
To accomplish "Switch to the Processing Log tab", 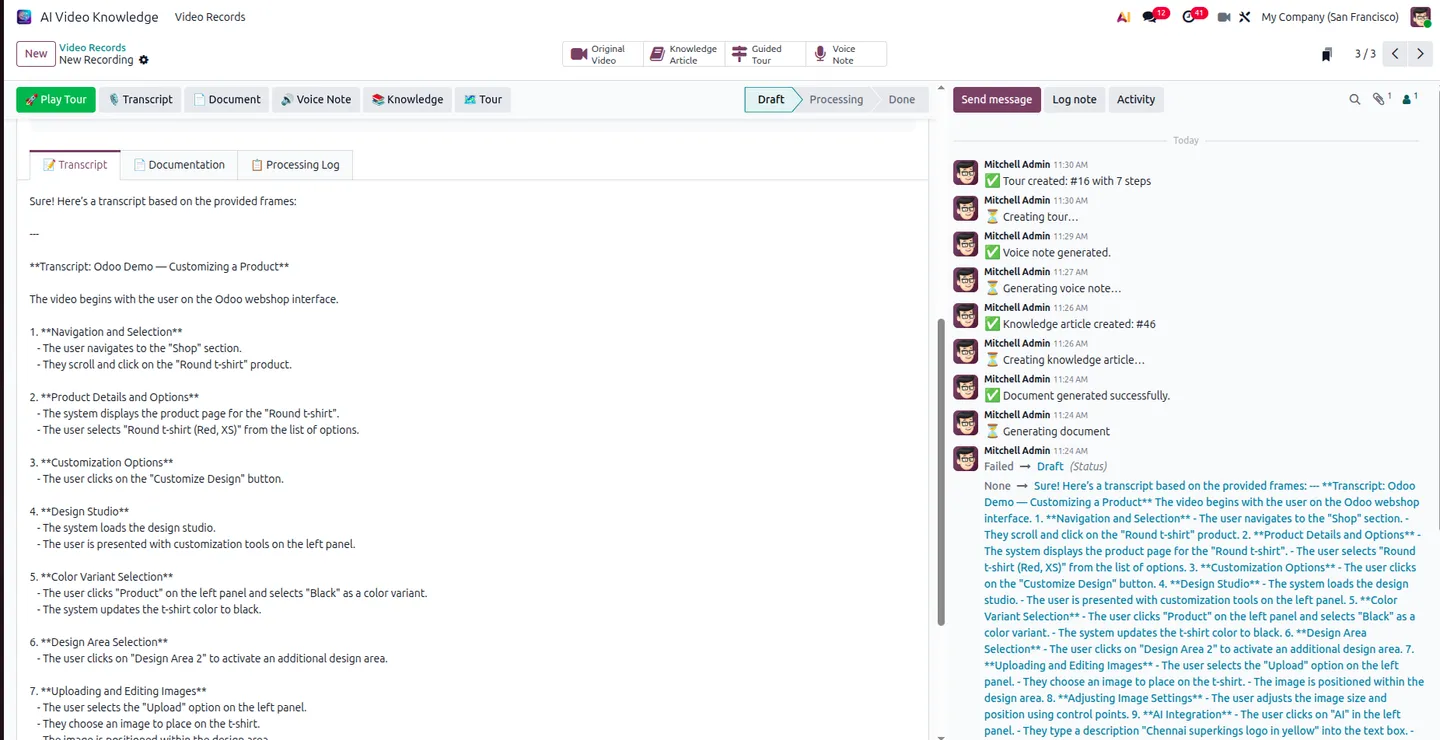I will tap(295, 165).
